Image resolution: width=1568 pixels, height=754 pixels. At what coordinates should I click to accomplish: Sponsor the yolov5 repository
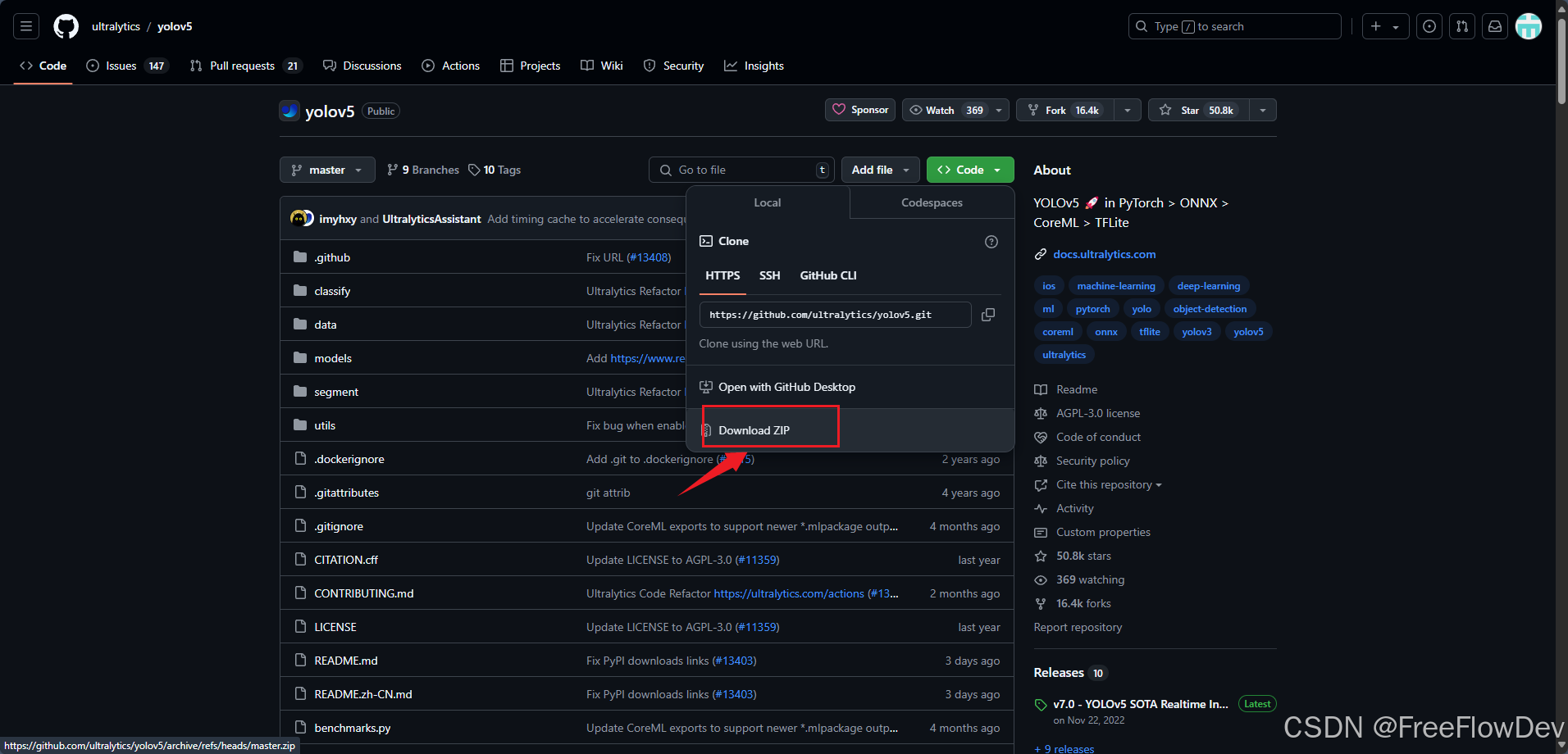(861, 110)
